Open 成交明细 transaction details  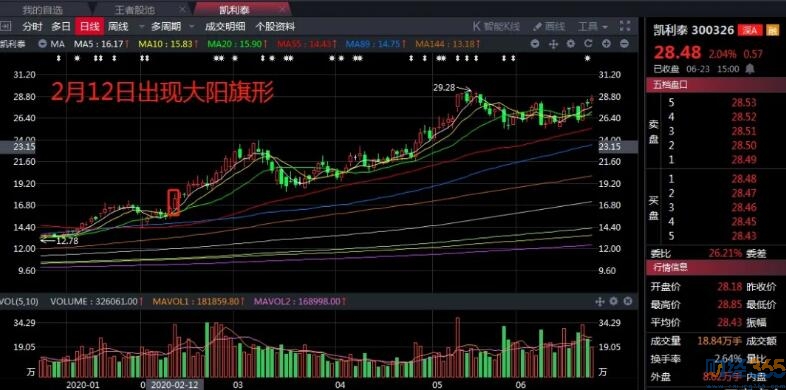pos(225,27)
